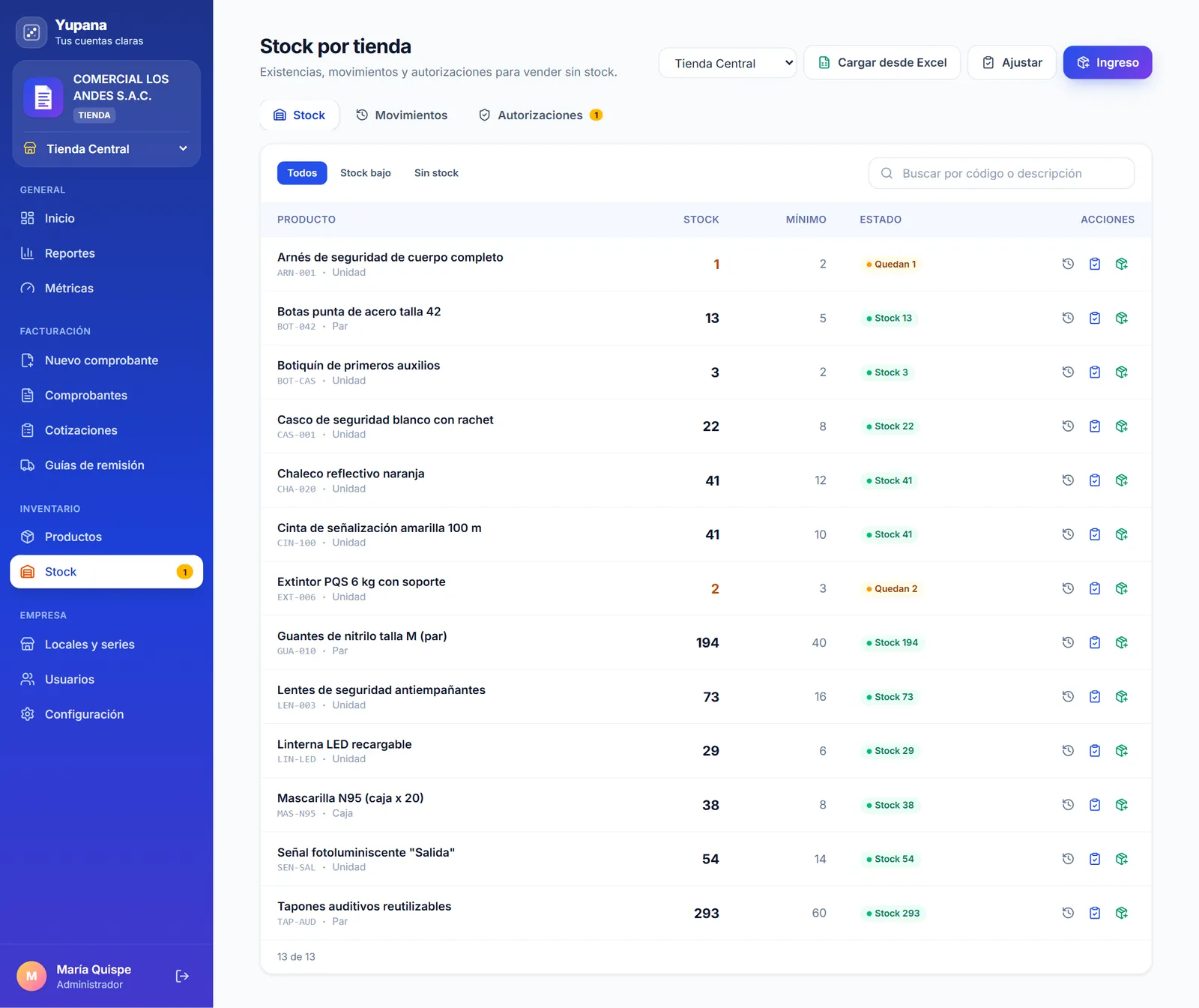Click the Yupana logo icon
The width and height of the screenshot is (1199, 1008).
pos(31,32)
